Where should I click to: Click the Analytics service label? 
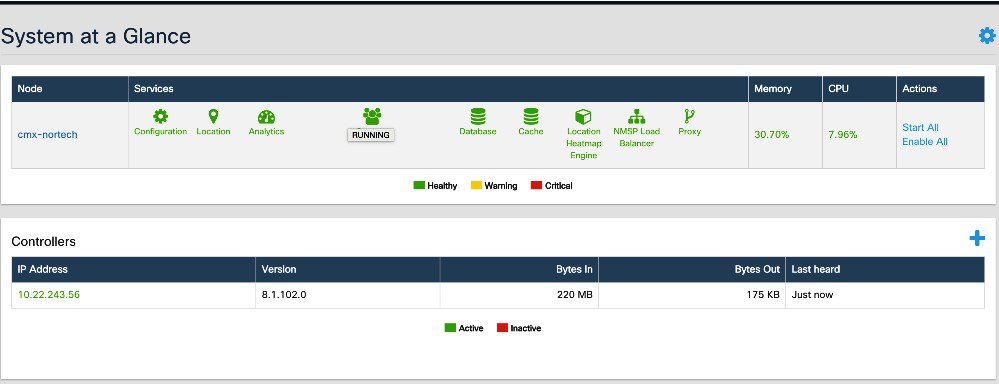pyautogui.click(x=266, y=131)
